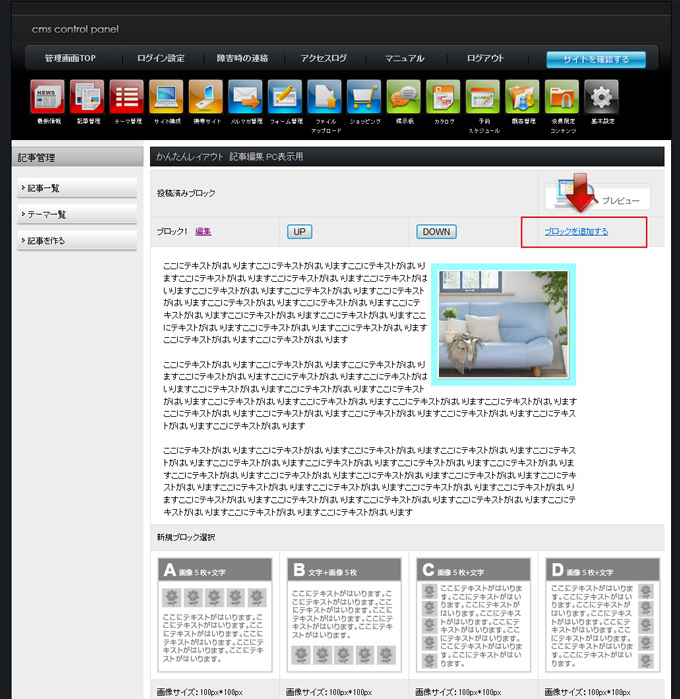Open the 掲示板 speech bubble icon

404,98
